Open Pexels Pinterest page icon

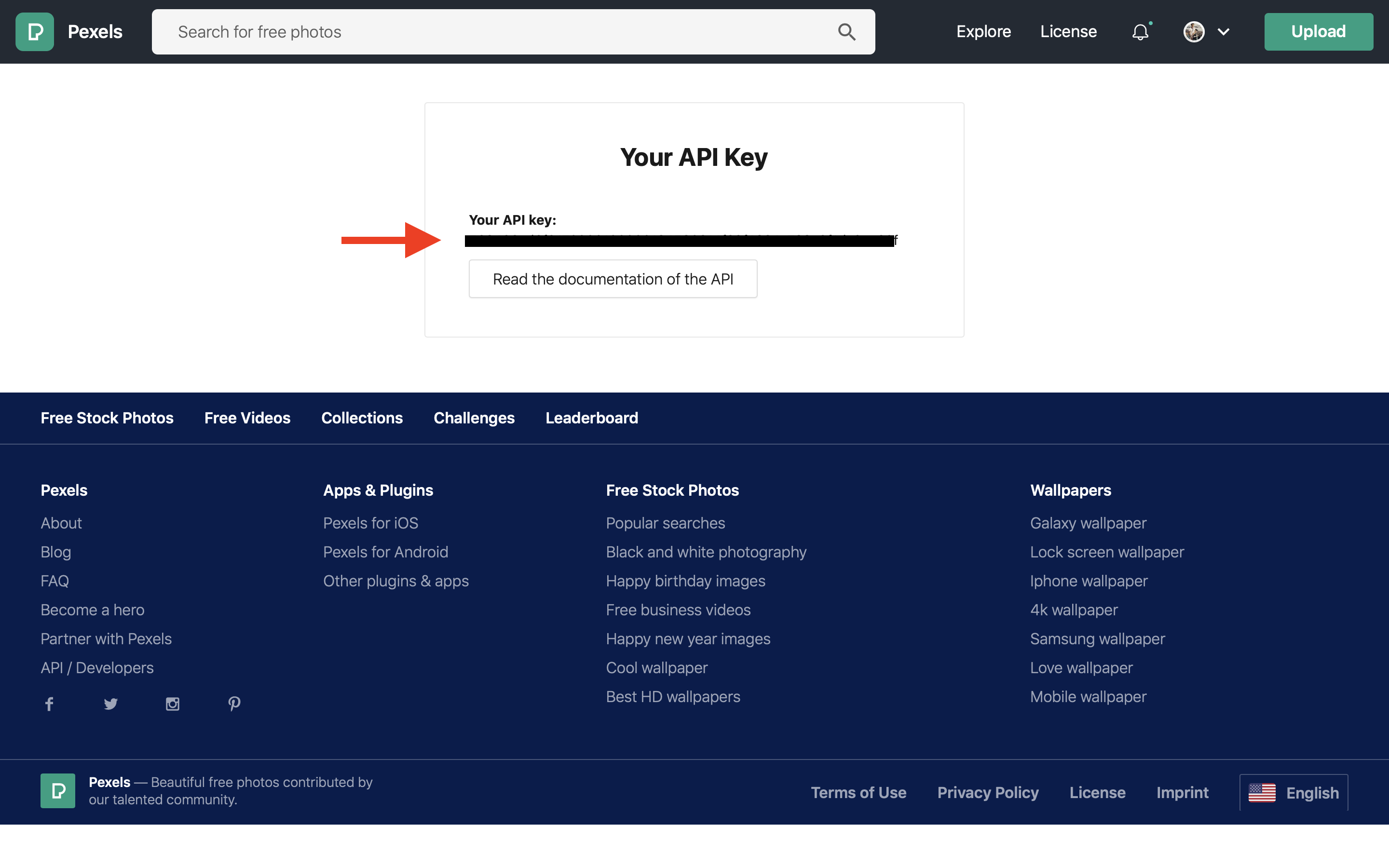click(234, 704)
